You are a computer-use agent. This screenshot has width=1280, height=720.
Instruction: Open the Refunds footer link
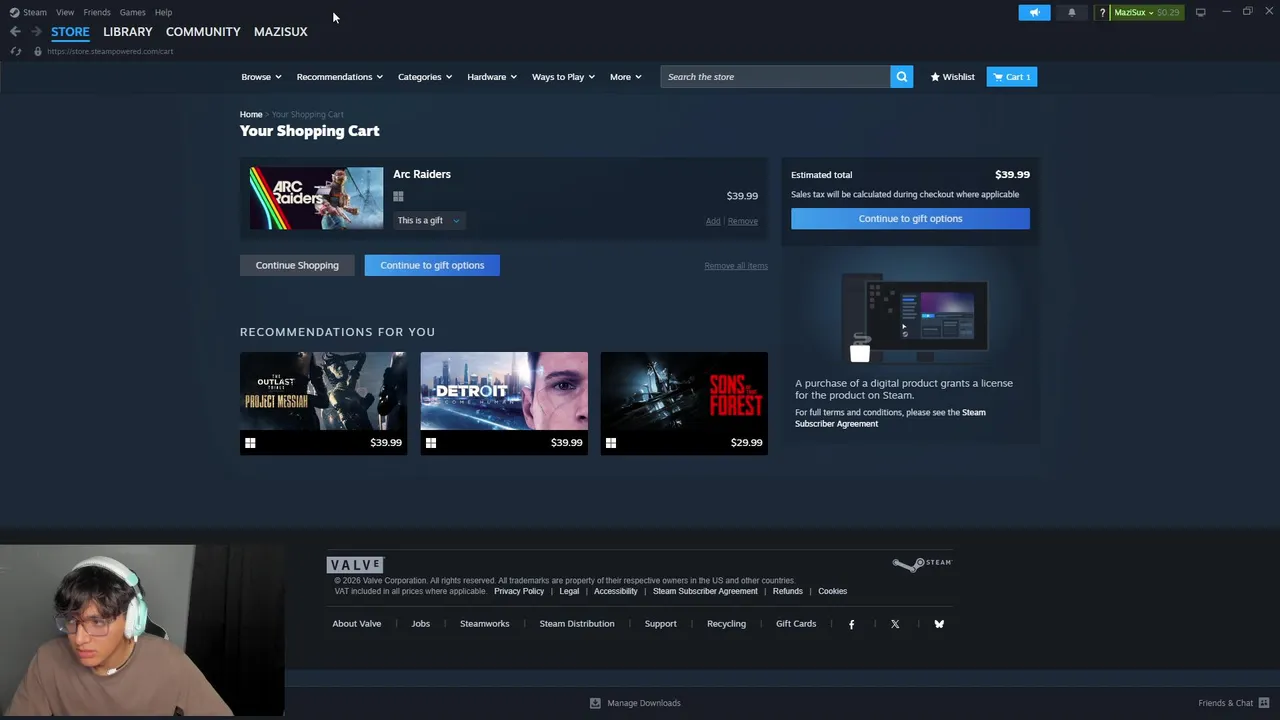pyautogui.click(x=788, y=591)
